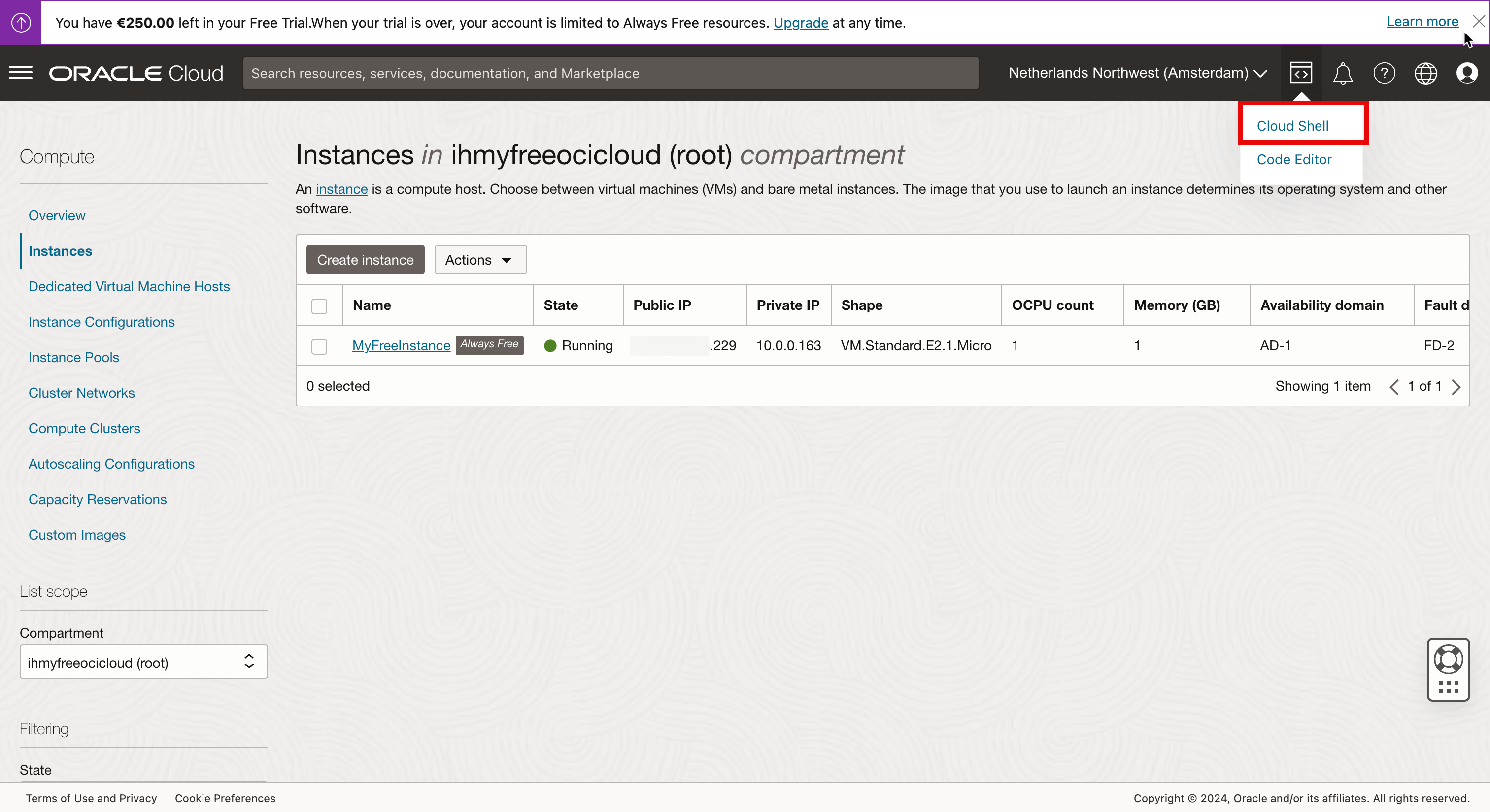Close the Free Trial banner
The image size is (1490, 812).
(1479, 21)
